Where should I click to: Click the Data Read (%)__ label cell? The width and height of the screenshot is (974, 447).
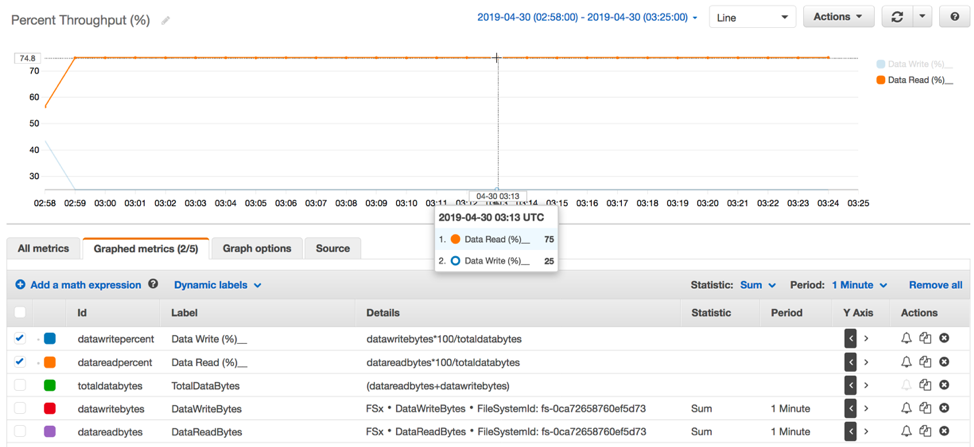(x=209, y=362)
